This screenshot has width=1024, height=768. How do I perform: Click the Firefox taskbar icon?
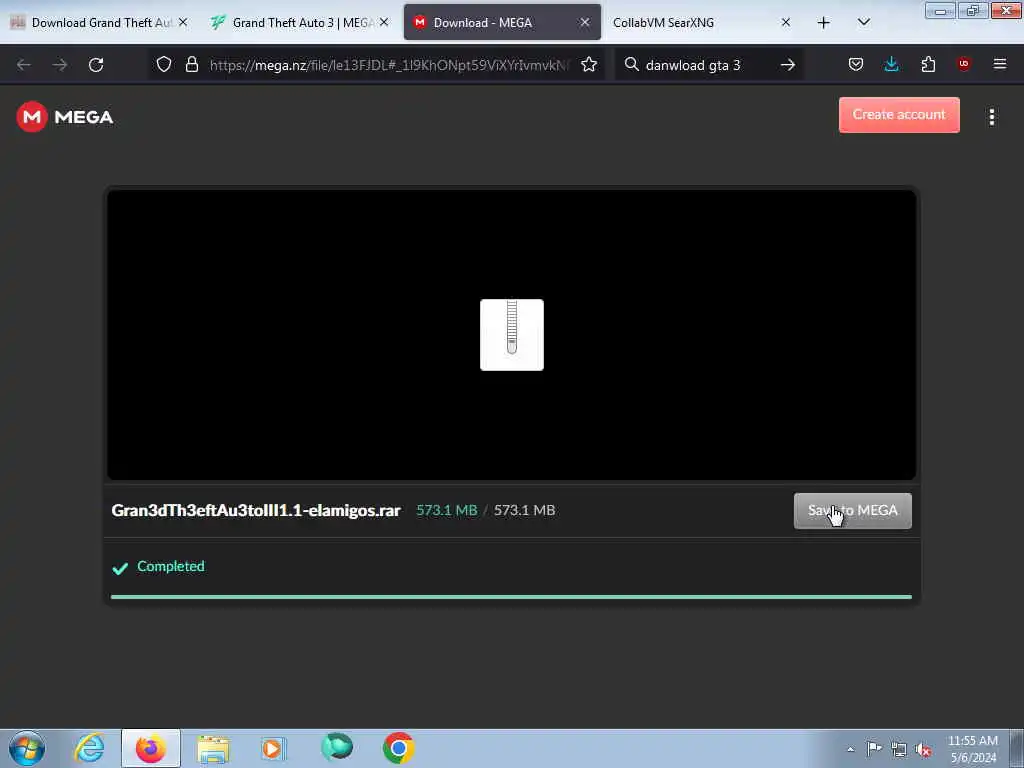(x=151, y=748)
